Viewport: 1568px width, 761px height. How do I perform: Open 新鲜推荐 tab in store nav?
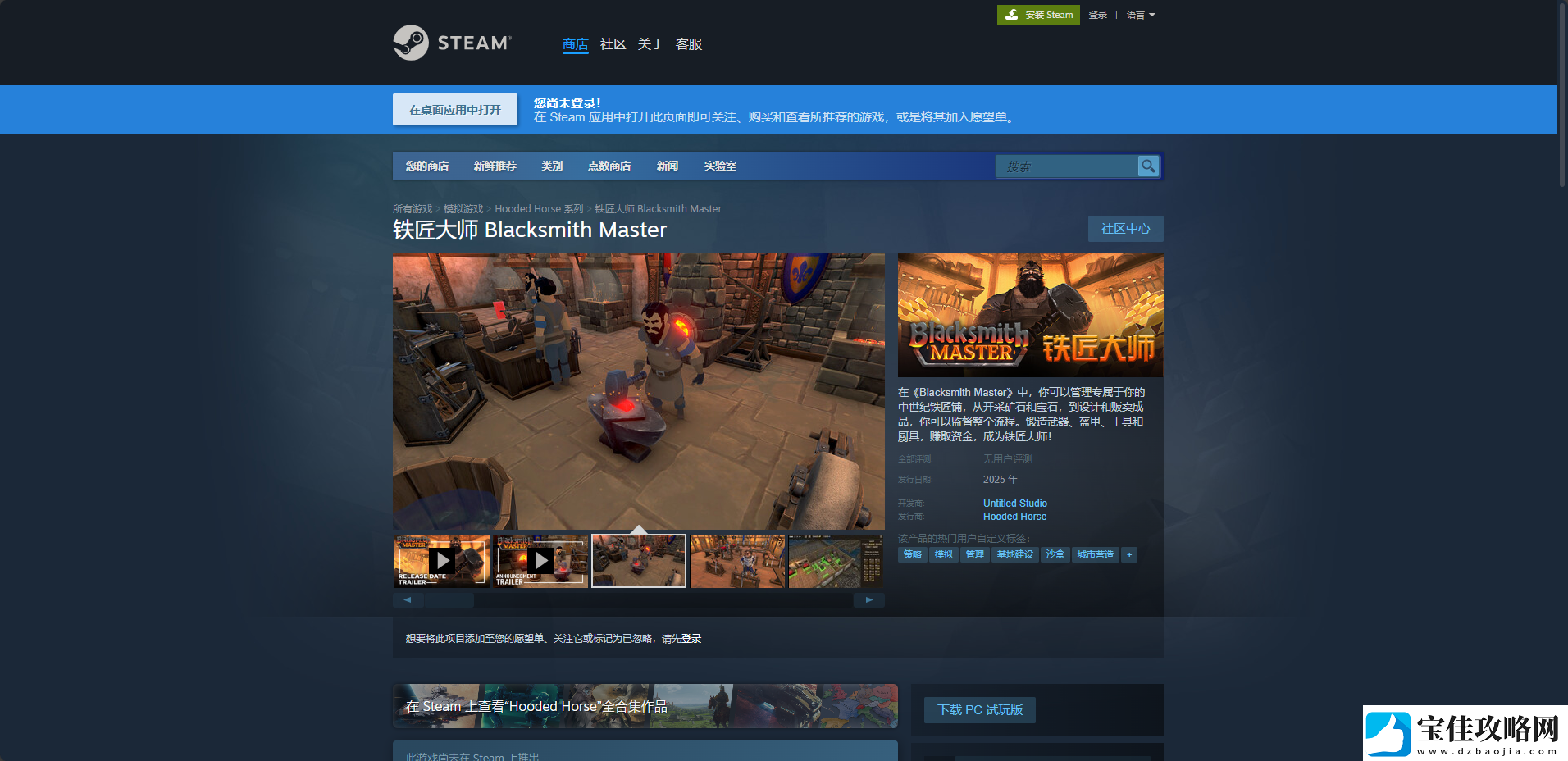(x=495, y=166)
